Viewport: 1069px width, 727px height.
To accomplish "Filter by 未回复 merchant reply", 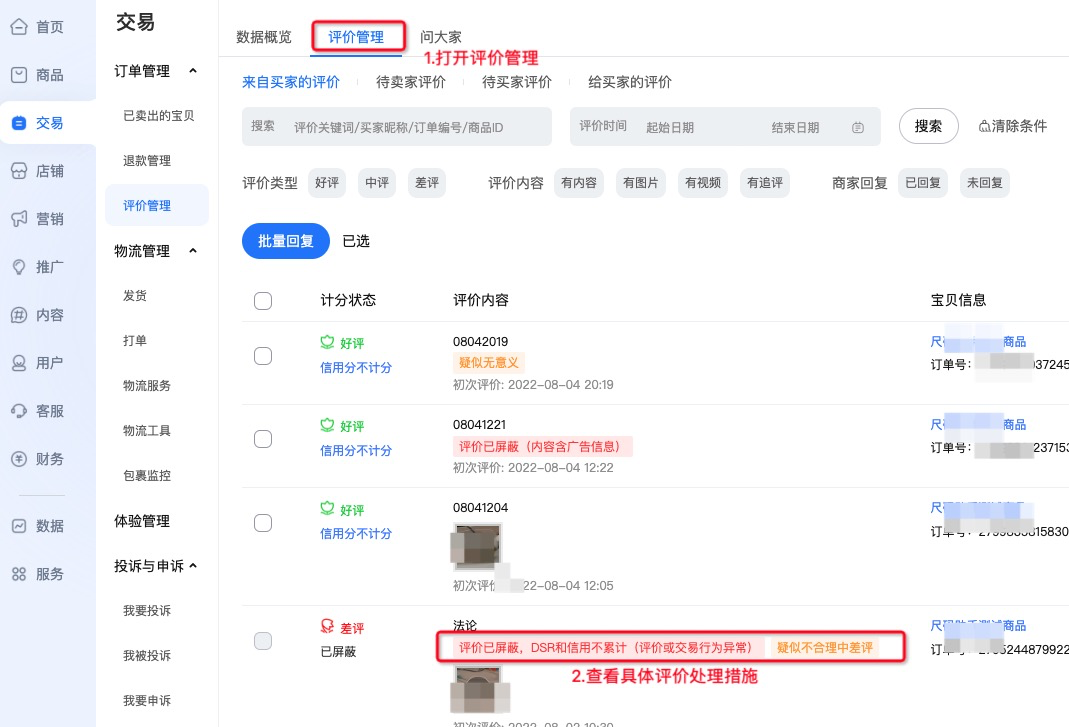I will [985, 183].
